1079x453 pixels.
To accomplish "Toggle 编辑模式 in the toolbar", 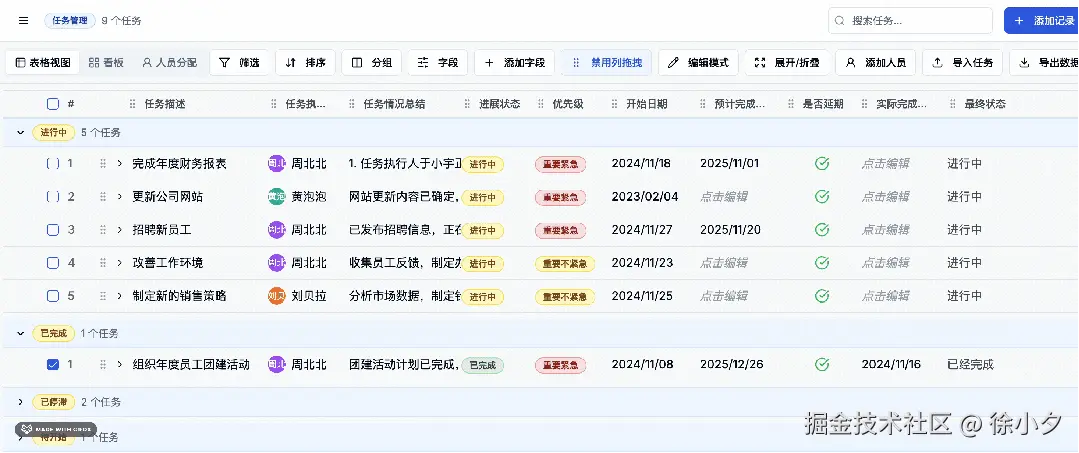I will (698, 63).
